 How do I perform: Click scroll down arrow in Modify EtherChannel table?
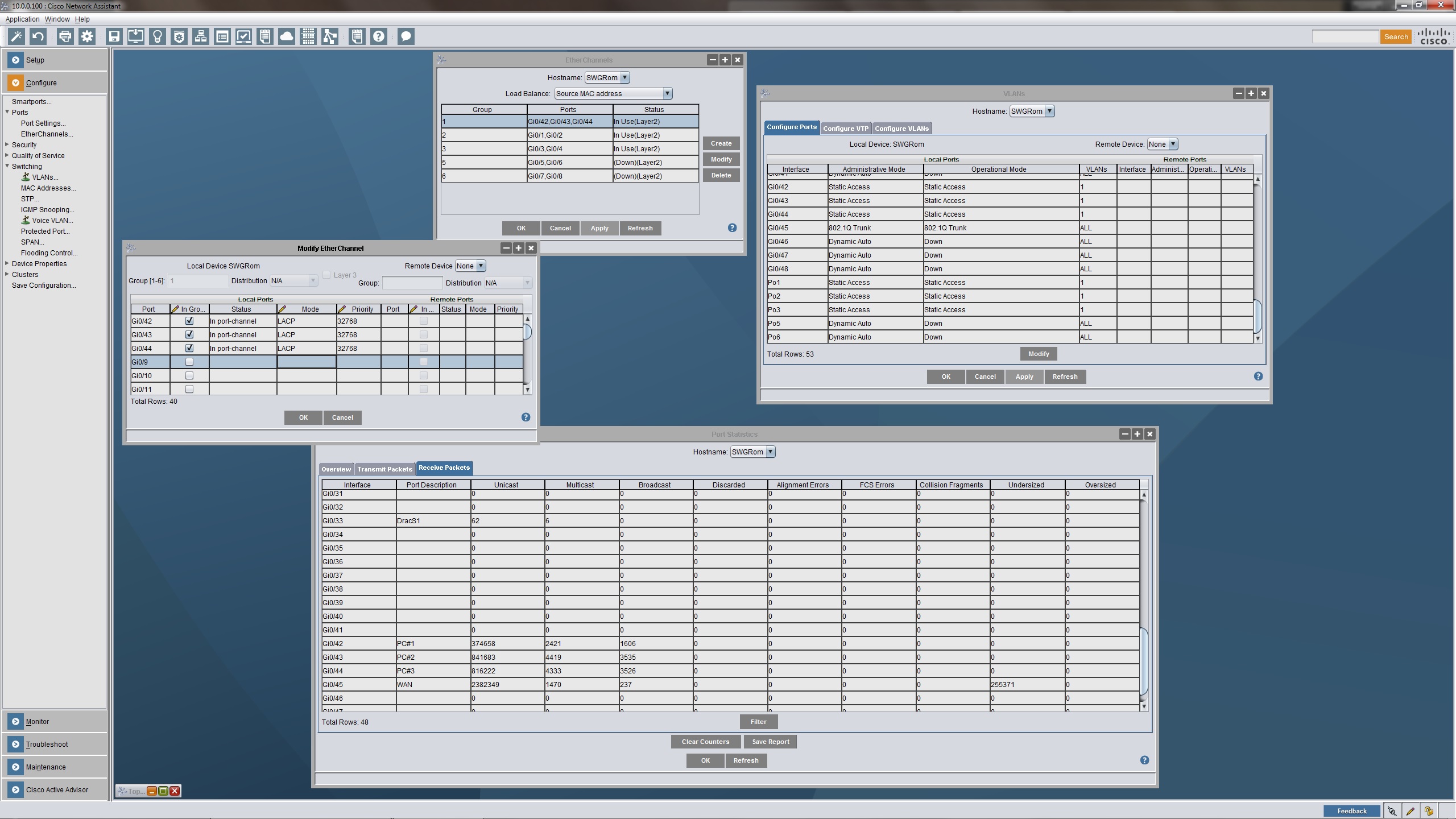coord(528,390)
